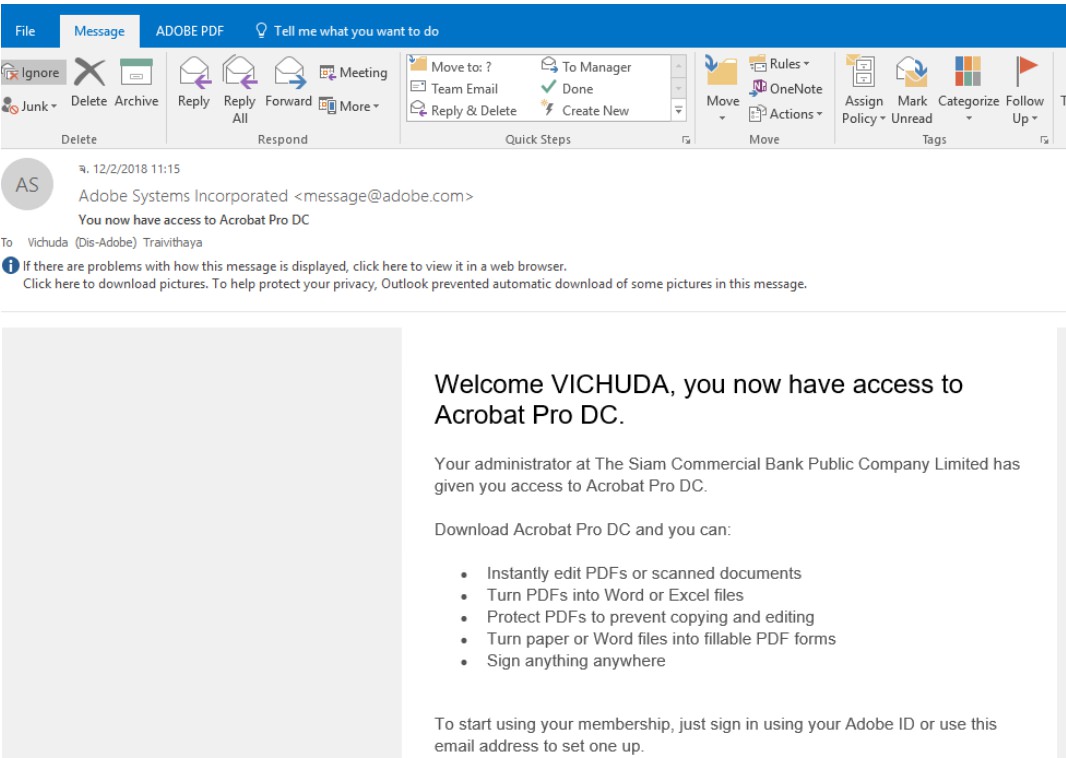Screen dimensions: 1066x758
Task: Open the Rules dropdown
Action: 780,64
